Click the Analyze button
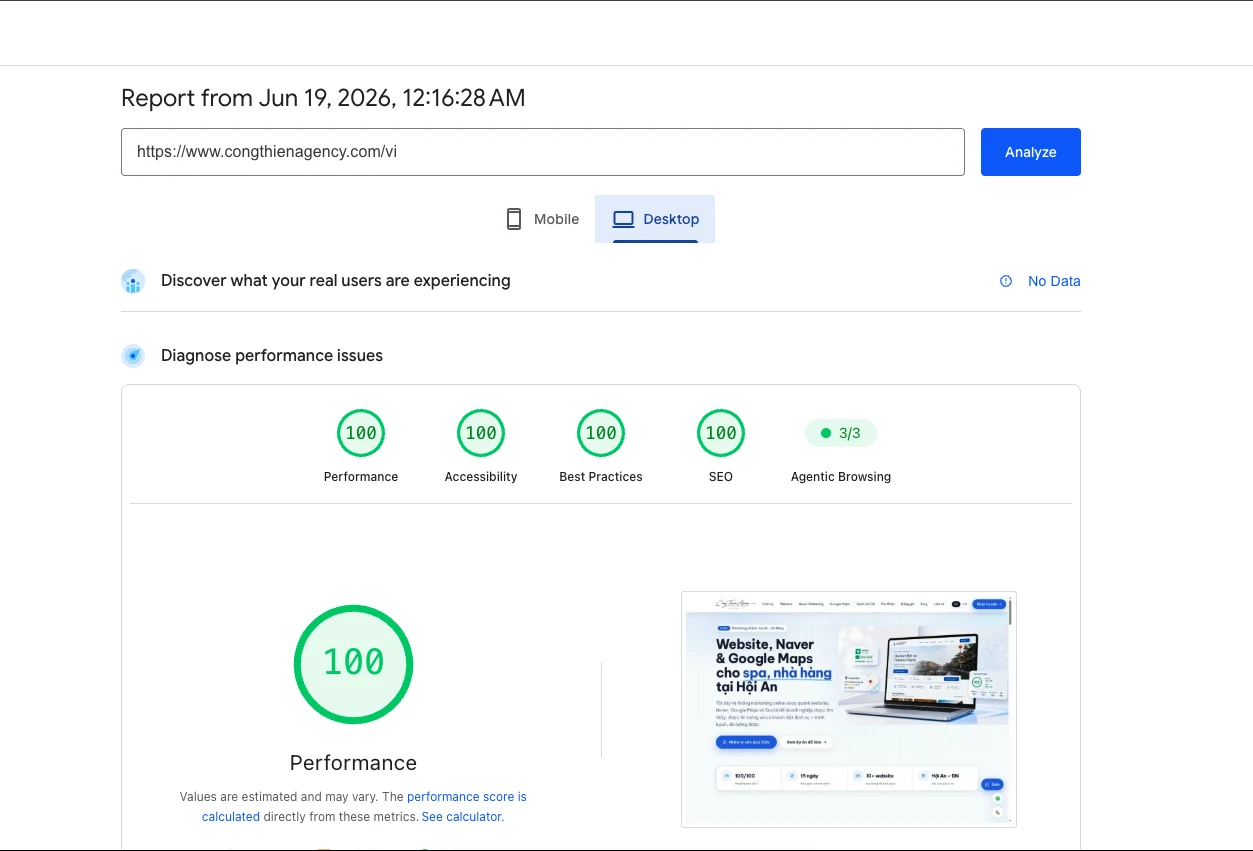 [1030, 152]
